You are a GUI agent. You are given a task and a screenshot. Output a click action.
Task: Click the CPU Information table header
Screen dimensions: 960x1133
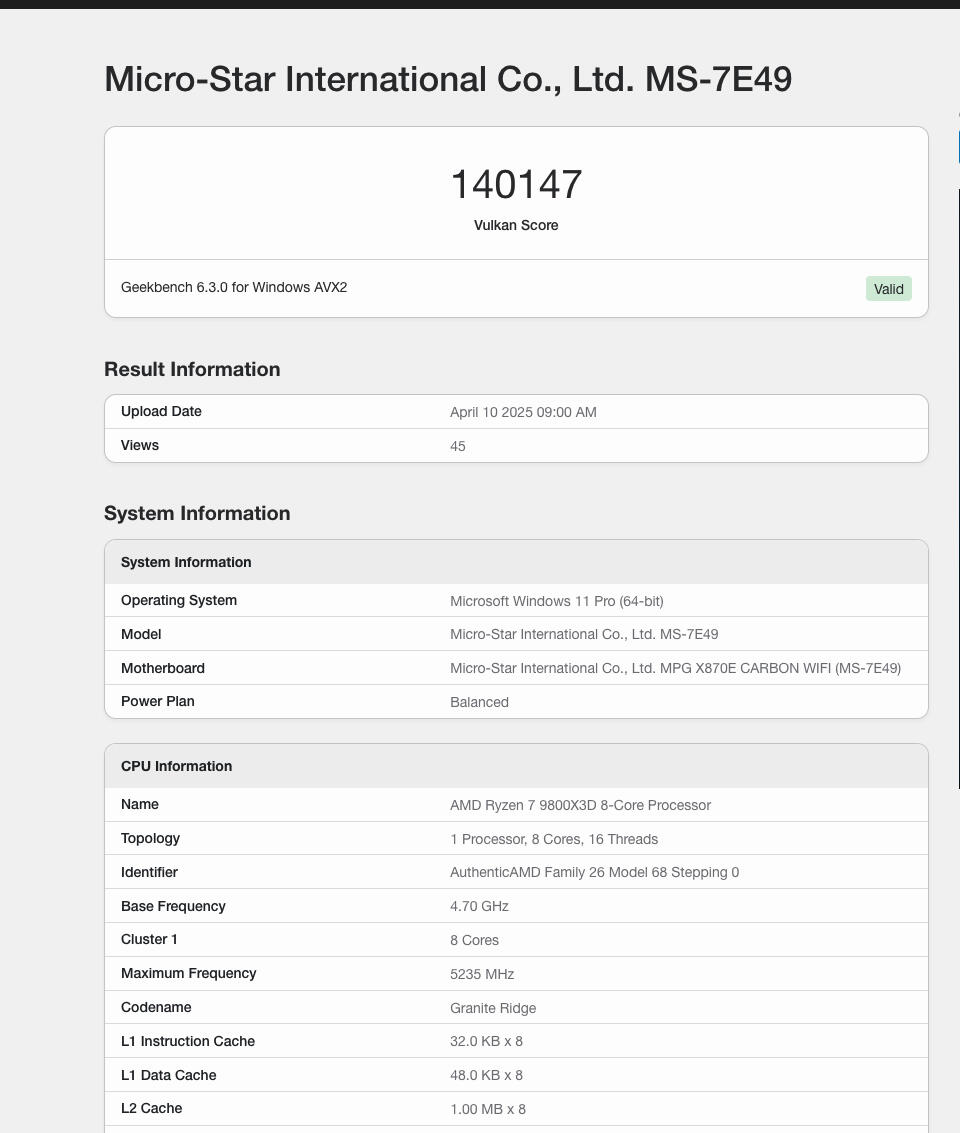(516, 766)
